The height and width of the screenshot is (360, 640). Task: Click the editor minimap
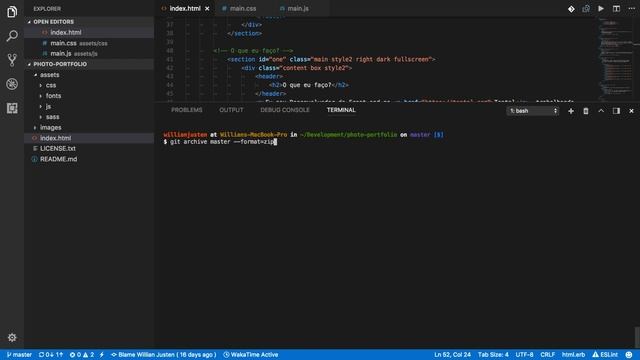616,59
